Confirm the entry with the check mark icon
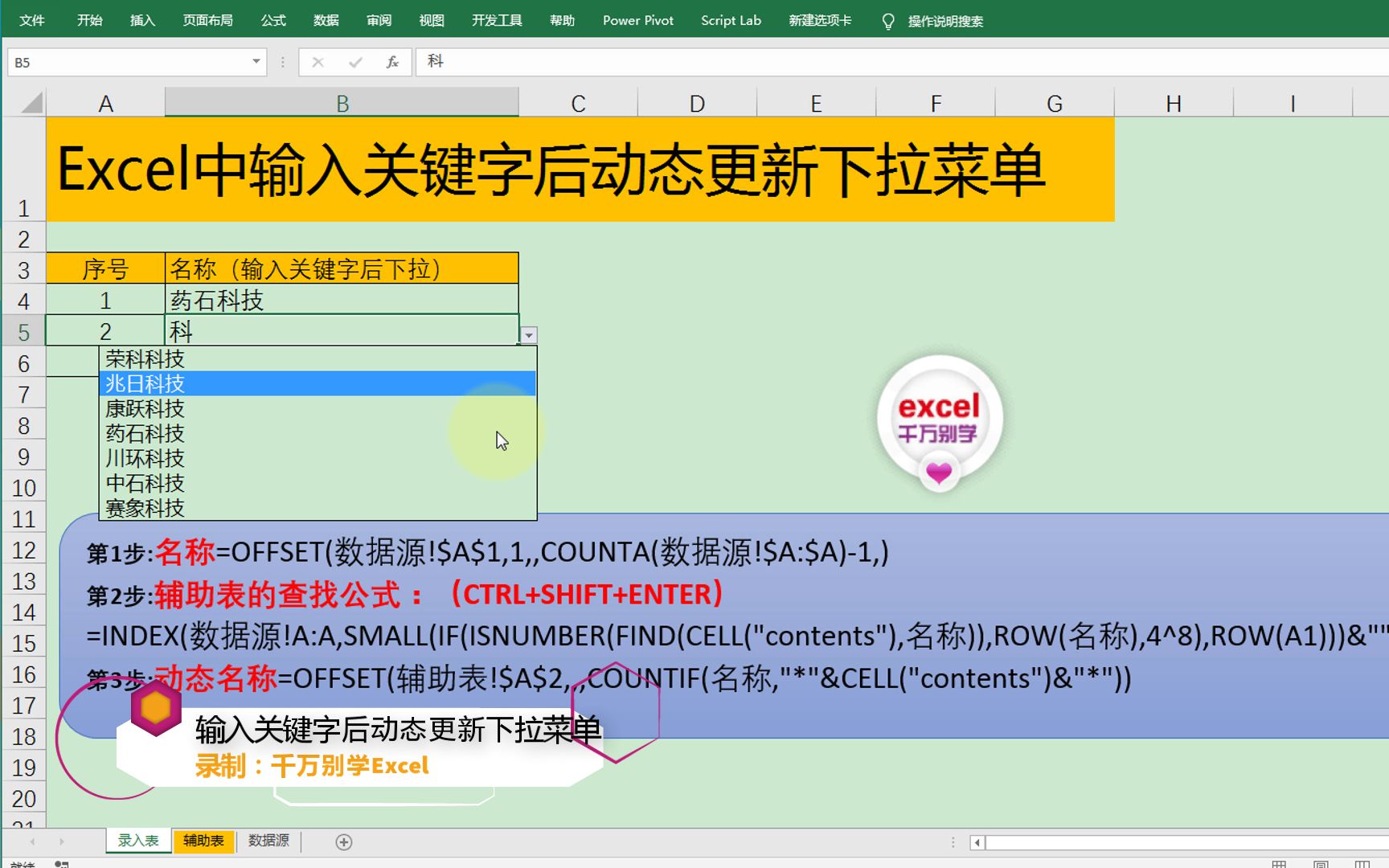 point(354,62)
